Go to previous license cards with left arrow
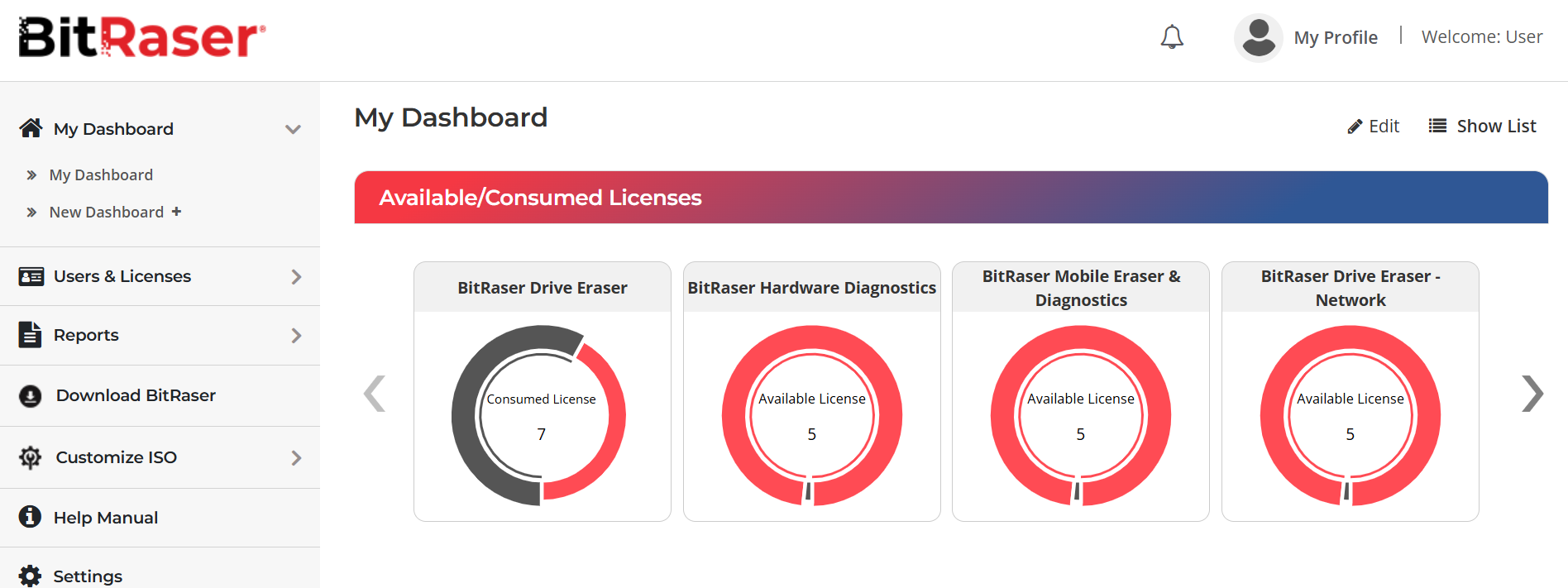 [x=375, y=394]
